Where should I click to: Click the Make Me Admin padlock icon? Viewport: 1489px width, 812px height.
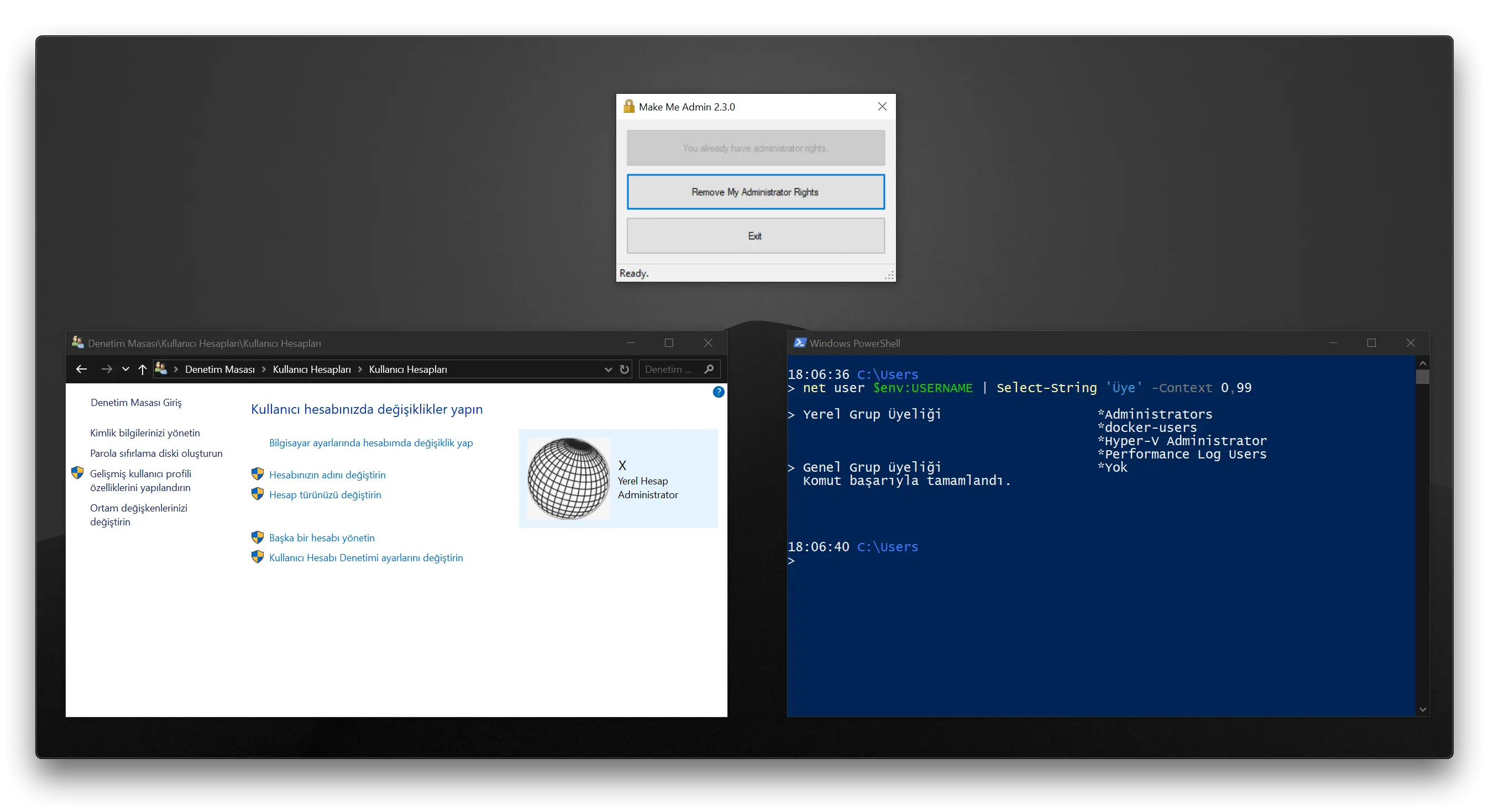click(629, 106)
